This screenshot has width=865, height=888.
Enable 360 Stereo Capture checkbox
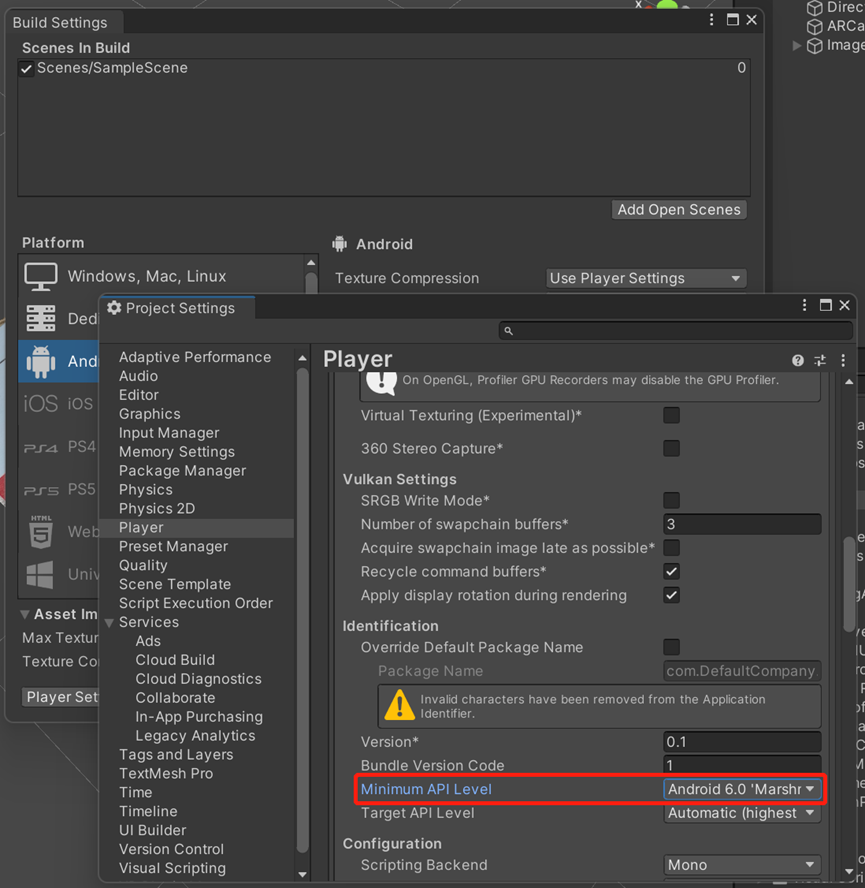coord(671,448)
